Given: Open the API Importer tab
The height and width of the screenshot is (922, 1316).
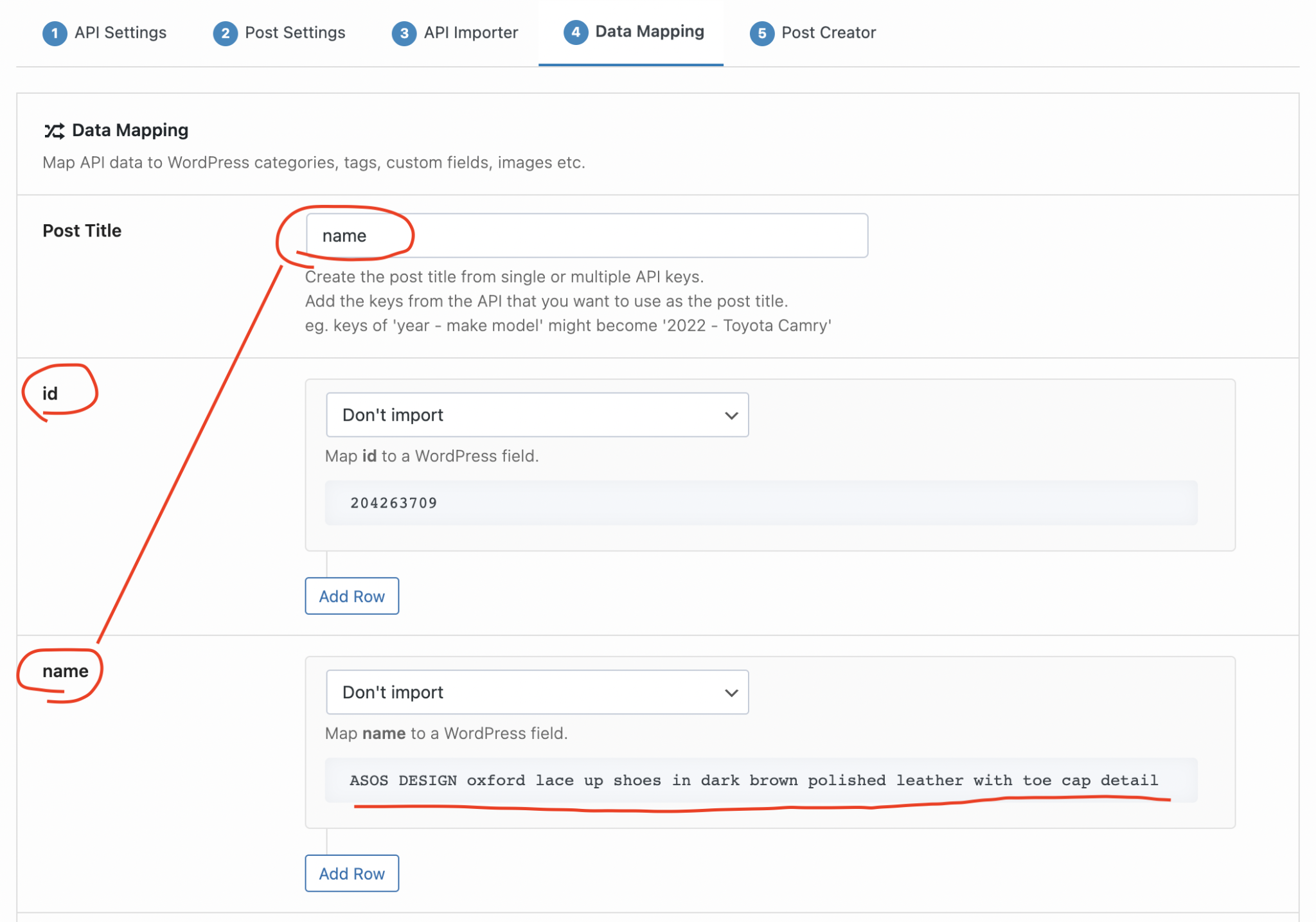Looking at the screenshot, I should 470,33.
